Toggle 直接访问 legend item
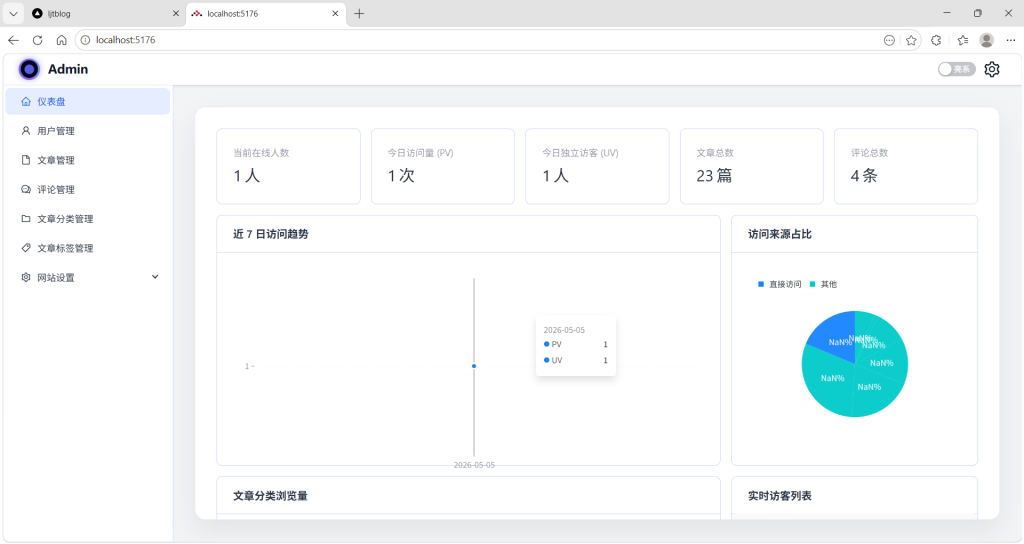The width and height of the screenshot is (1024, 544). (x=779, y=284)
